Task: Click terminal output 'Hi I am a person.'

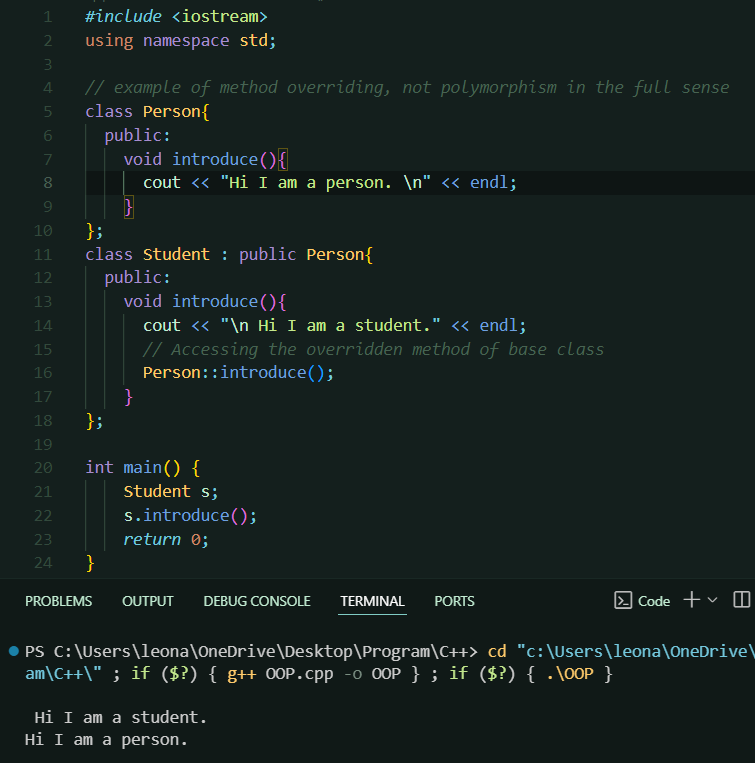Action: (x=106, y=740)
